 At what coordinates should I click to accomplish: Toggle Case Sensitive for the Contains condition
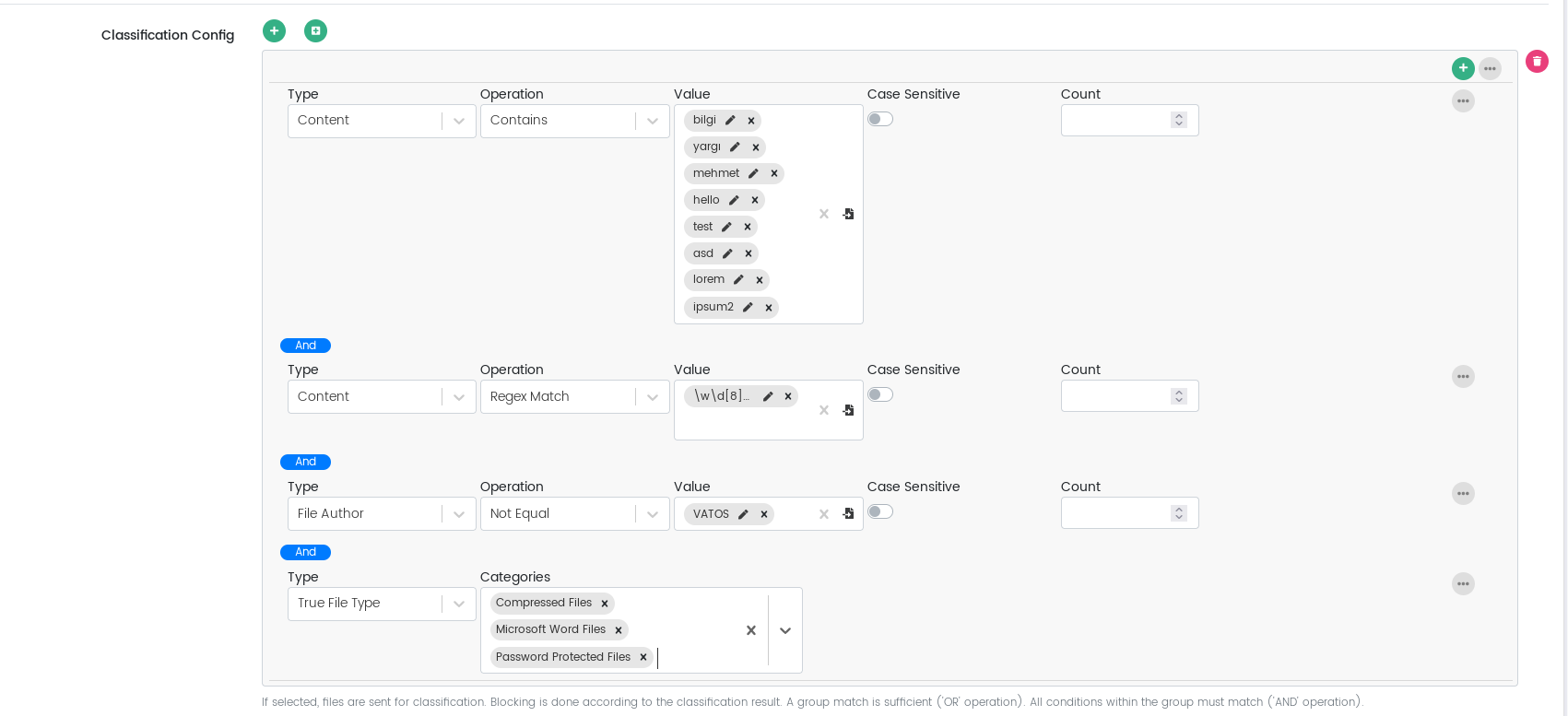pyautogui.click(x=880, y=119)
